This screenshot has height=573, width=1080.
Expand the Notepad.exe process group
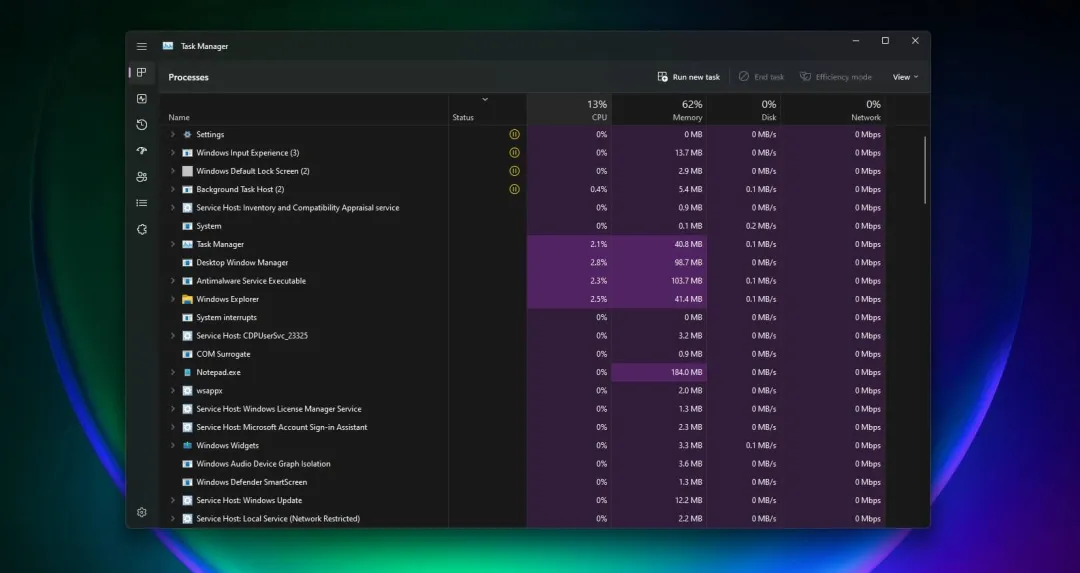pyautogui.click(x=173, y=373)
